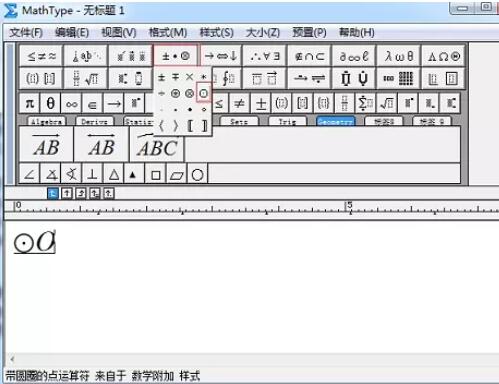Insert asterisk operator from open palette
This screenshot has width=499, height=384.
click(x=204, y=77)
